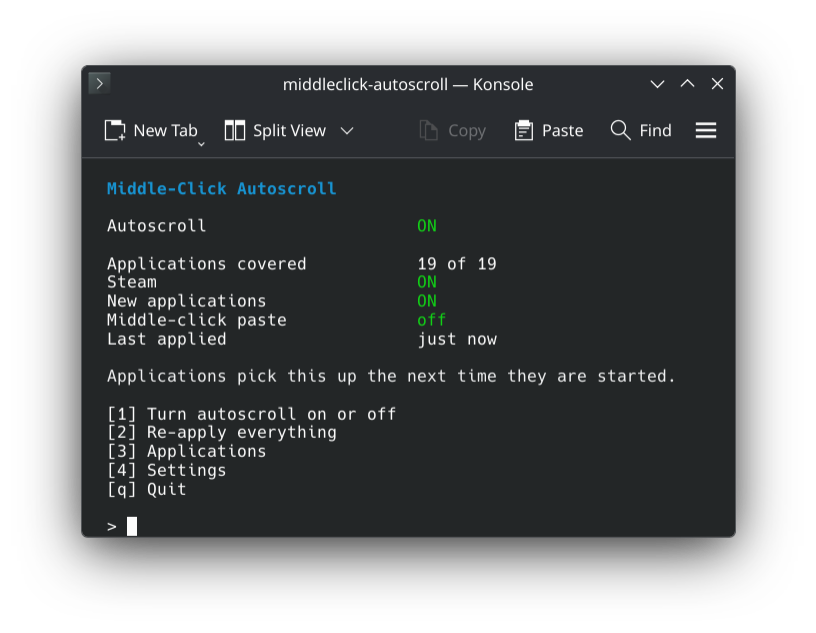Viewport: 816px width, 633px height.
Task: Click the Split View icon
Action: click(235, 130)
